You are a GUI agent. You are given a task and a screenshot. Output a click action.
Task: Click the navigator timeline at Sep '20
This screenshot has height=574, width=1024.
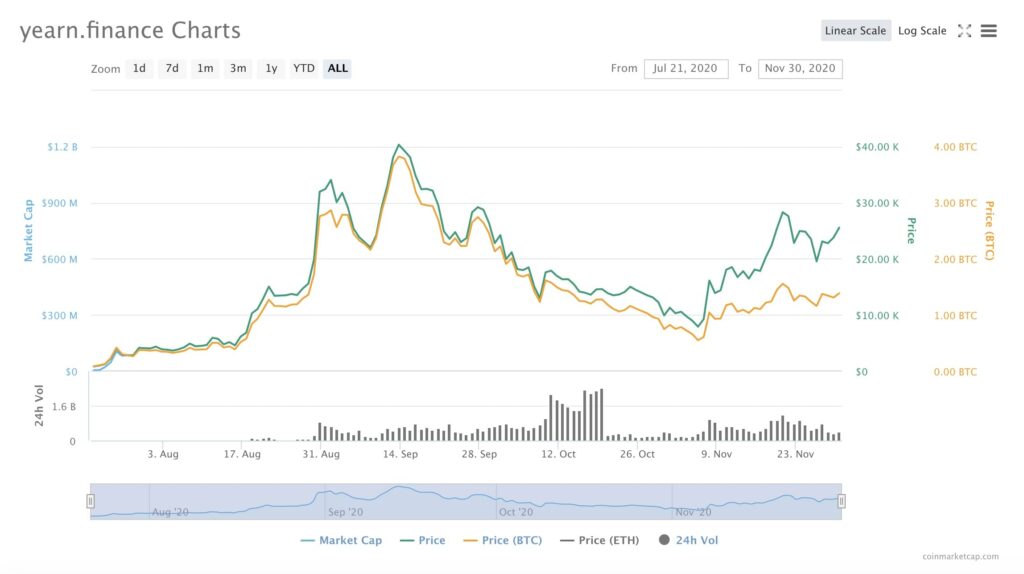point(345,512)
